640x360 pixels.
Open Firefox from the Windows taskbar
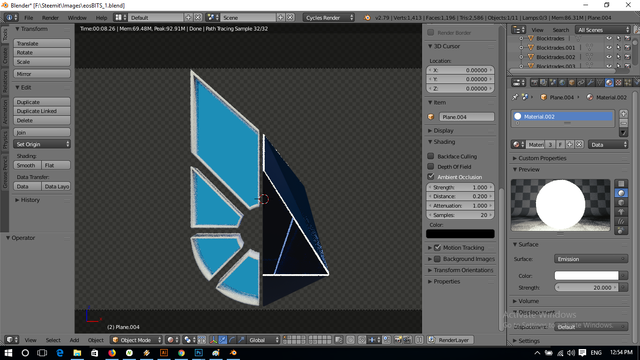[112, 353]
